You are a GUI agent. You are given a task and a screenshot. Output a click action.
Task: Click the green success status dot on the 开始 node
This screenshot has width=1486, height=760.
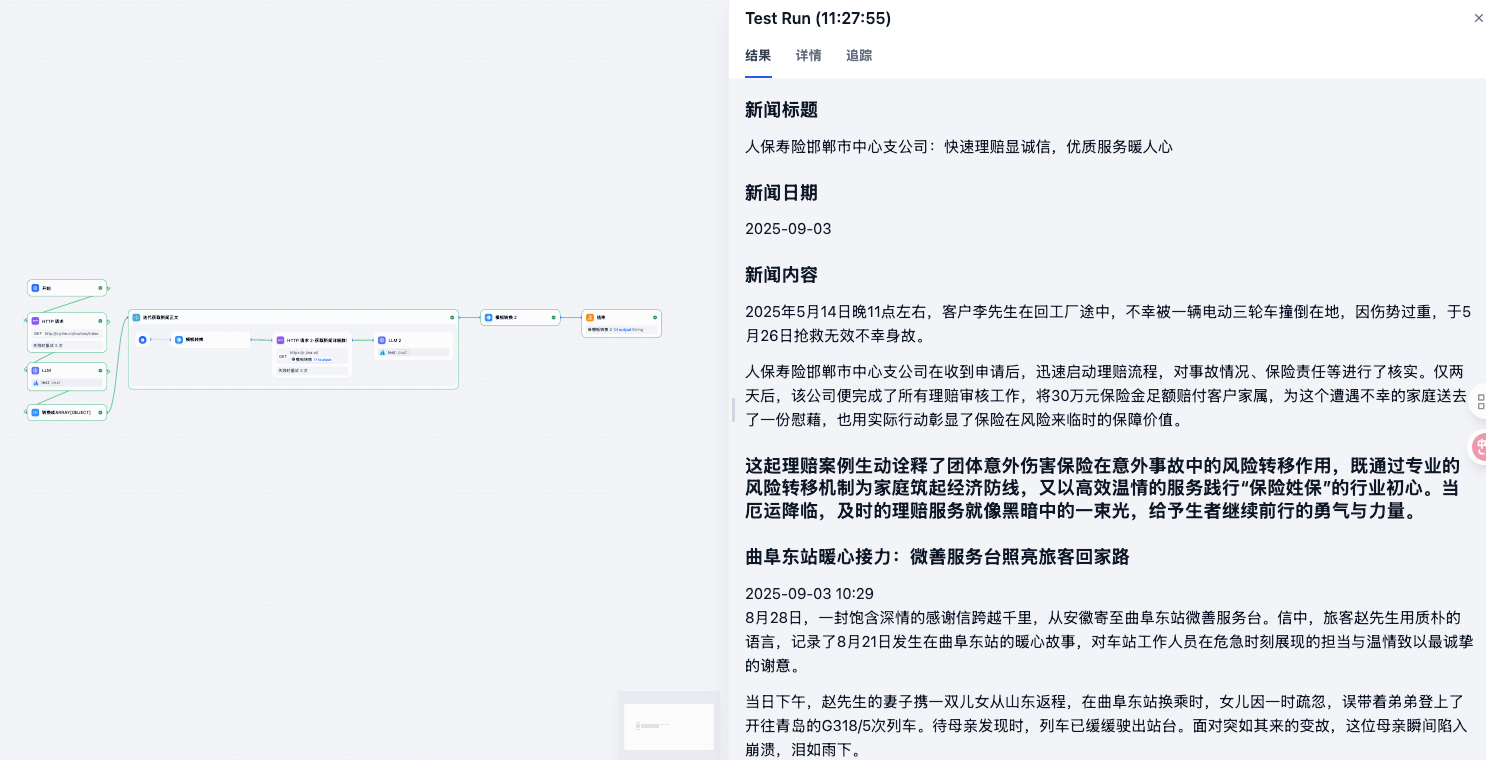[x=100, y=288]
